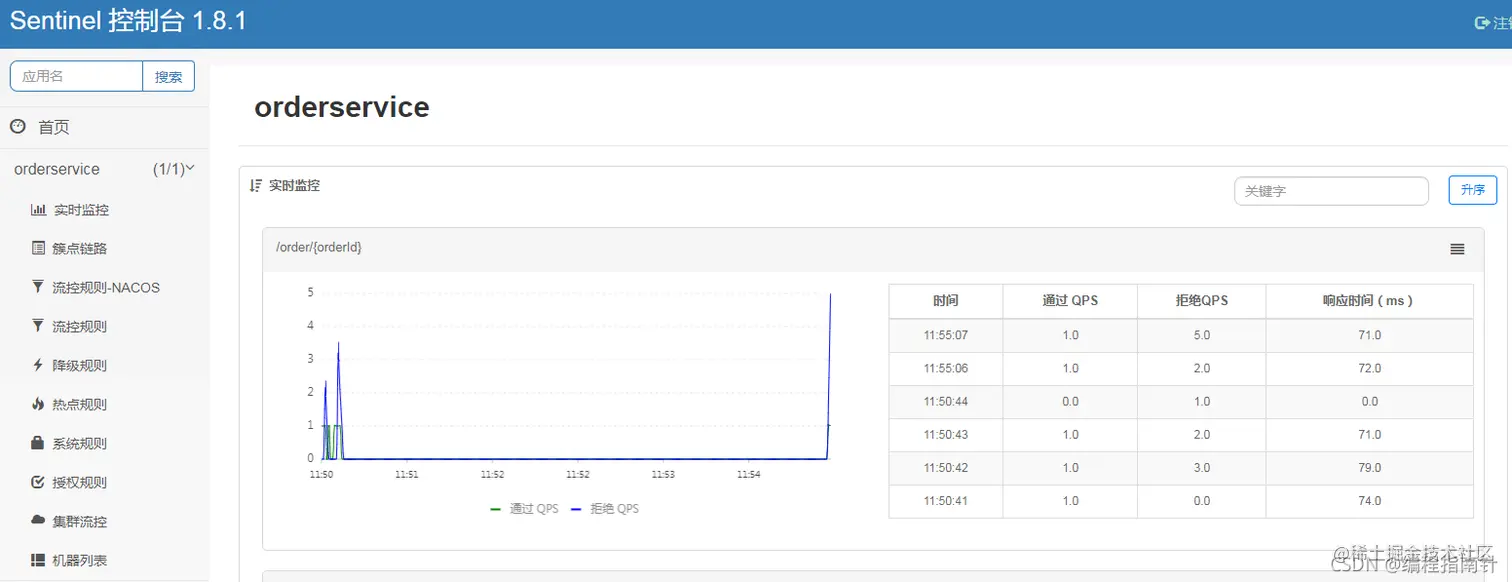1512x582 pixels.
Task: Go to 授权规则 page
Action: [x=79, y=482]
